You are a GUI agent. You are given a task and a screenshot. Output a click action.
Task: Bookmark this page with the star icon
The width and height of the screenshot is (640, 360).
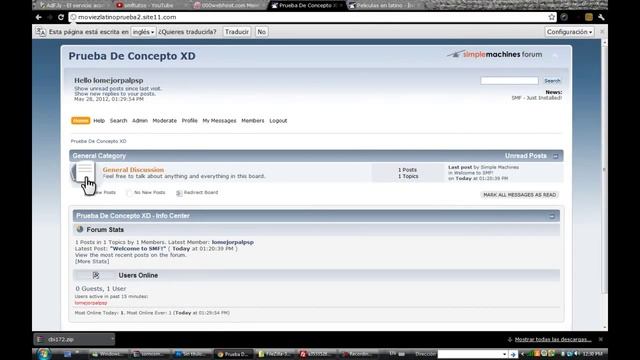[552, 17]
